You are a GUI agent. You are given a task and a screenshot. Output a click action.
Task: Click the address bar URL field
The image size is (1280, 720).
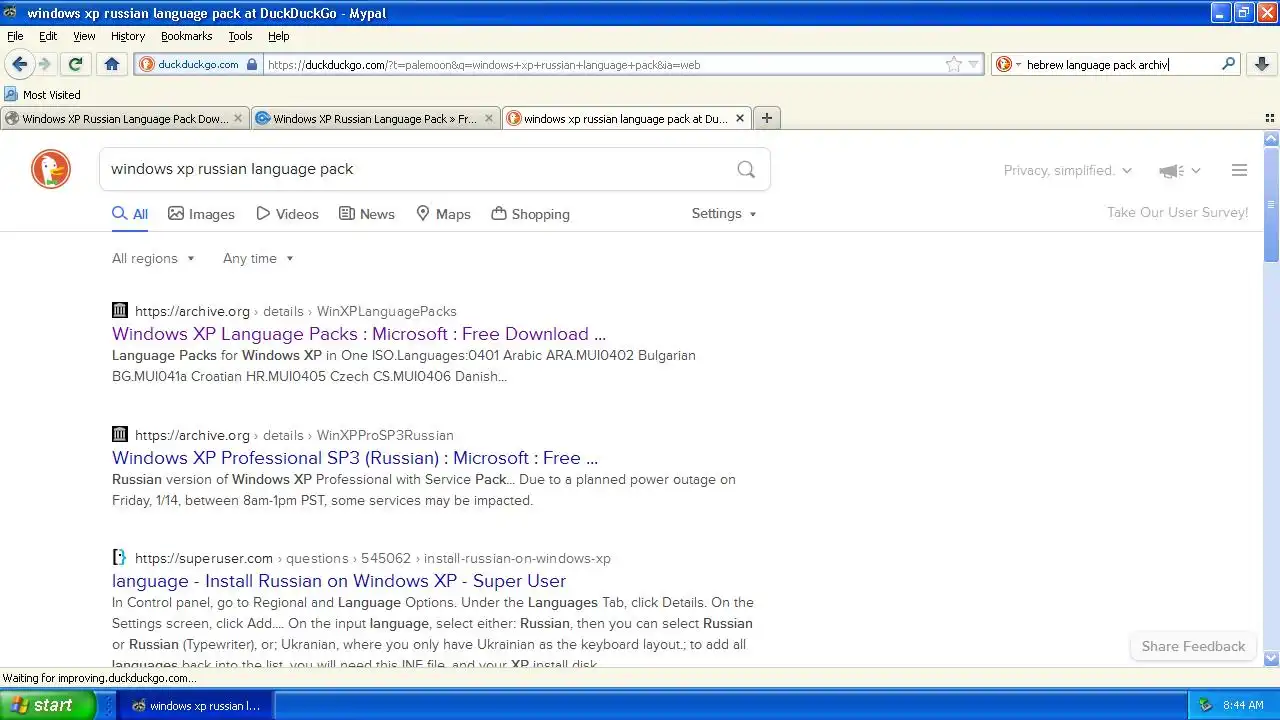(600, 65)
